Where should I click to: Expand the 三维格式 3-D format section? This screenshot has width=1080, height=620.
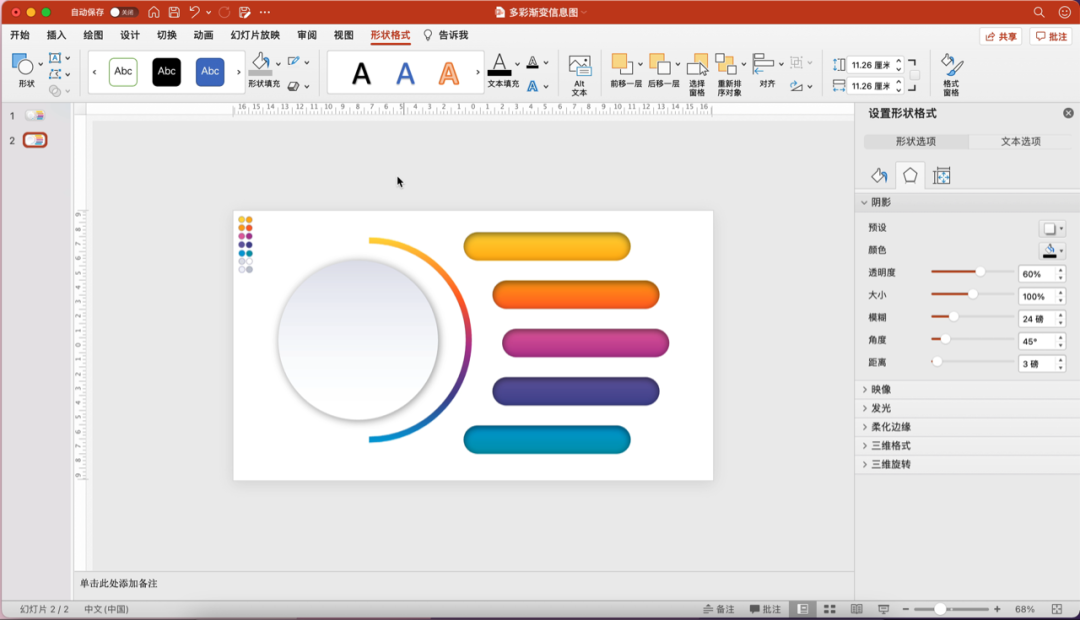point(890,446)
